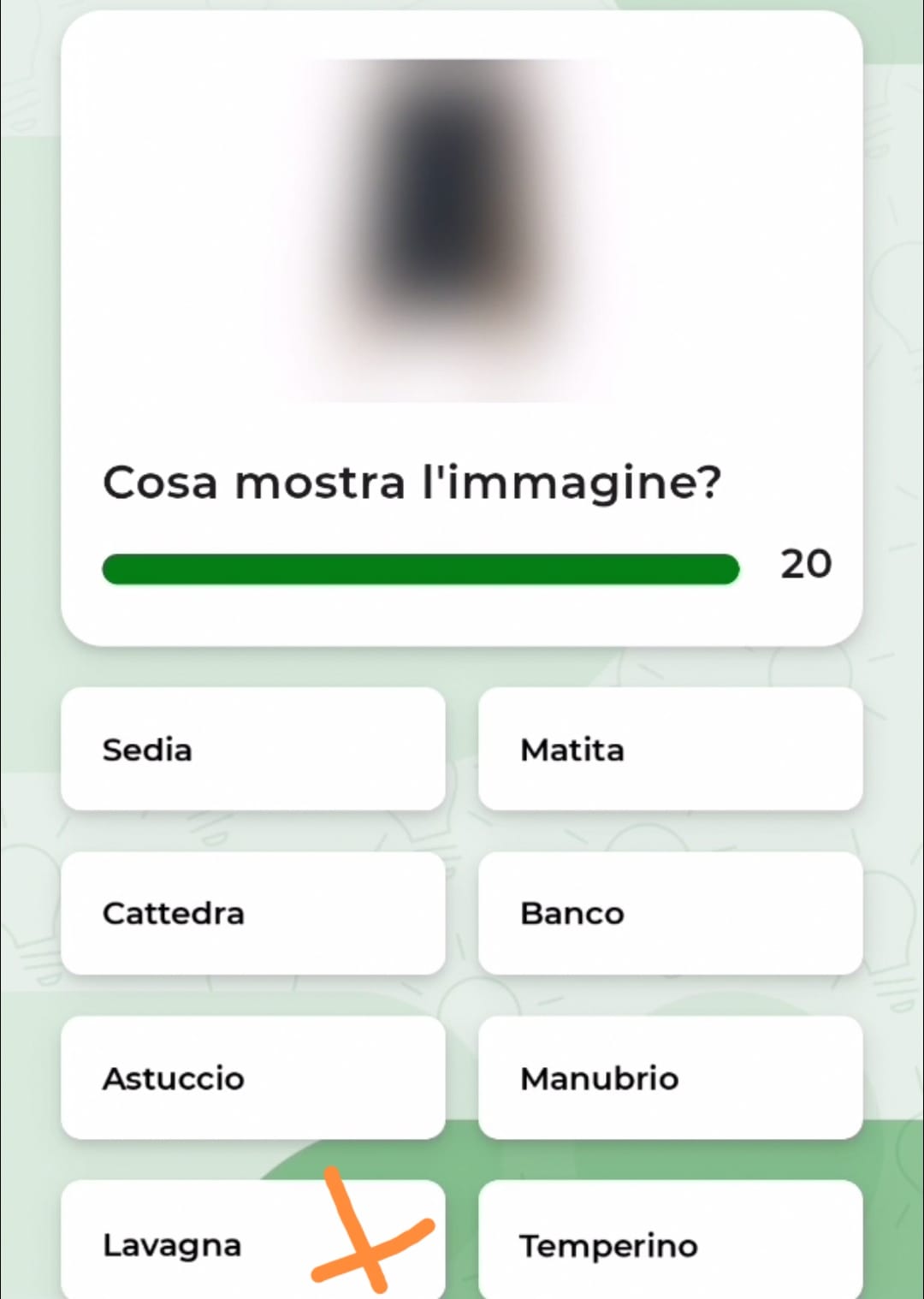Click the orange X mark on Lavagna
Screen dimensions: 924x1299
(x=370, y=1230)
